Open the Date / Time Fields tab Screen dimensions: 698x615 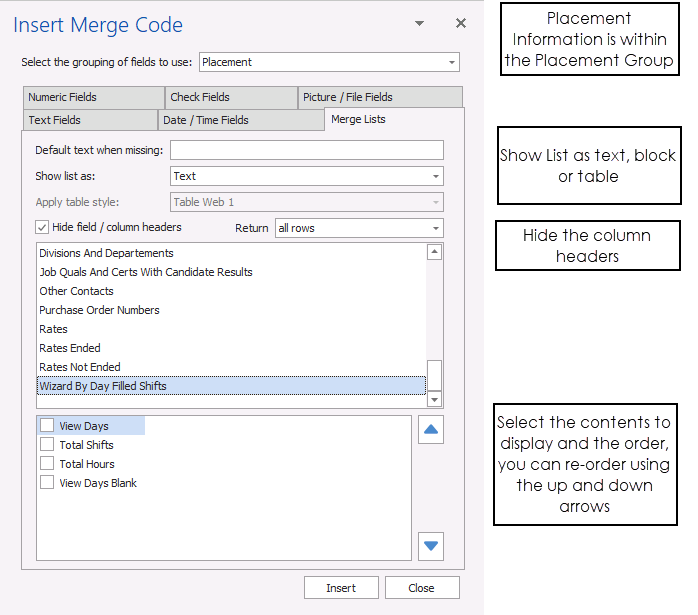tap(240, 120)
